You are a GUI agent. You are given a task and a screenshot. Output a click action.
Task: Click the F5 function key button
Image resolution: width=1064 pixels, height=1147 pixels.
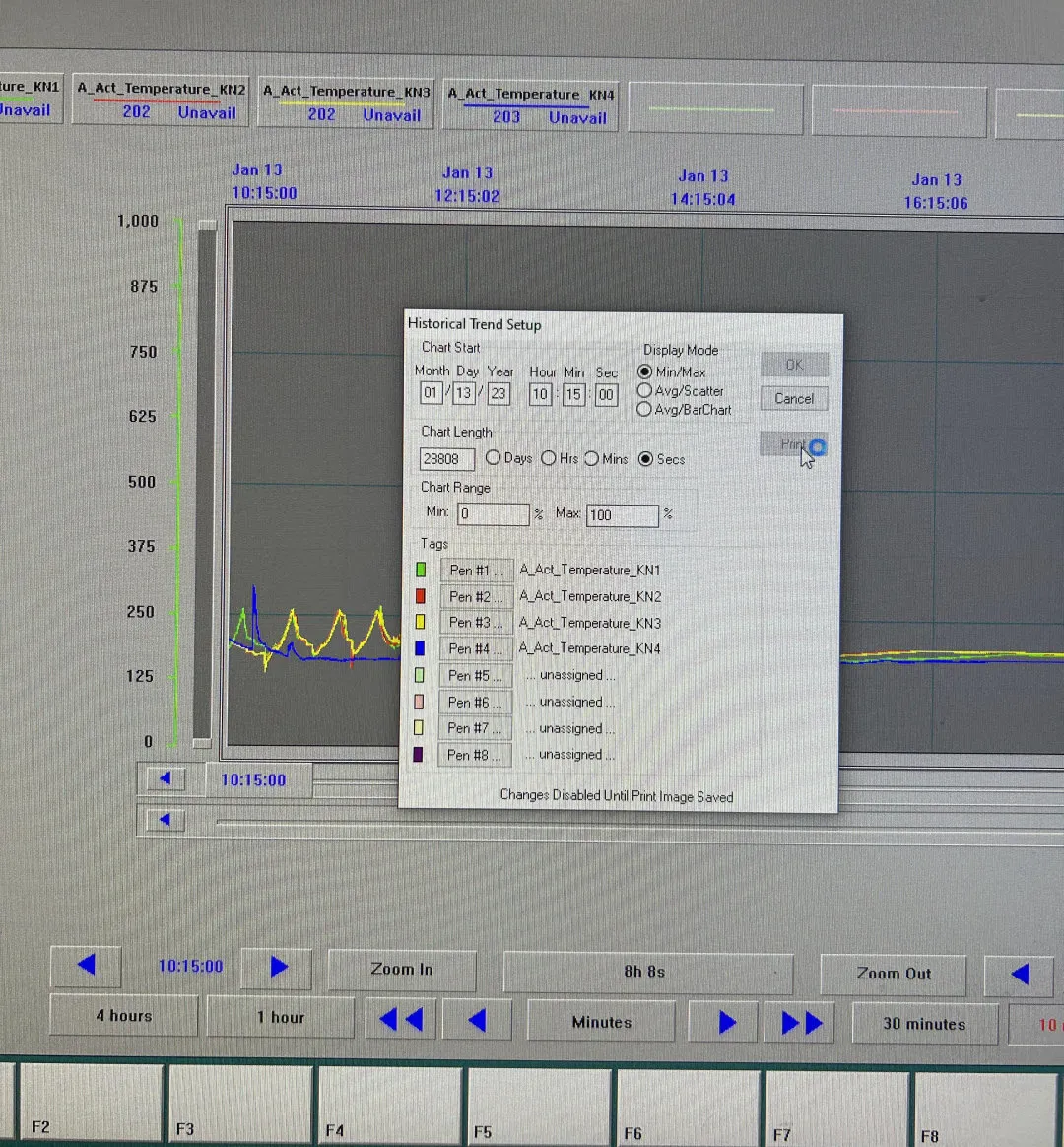coord(540,1107)
